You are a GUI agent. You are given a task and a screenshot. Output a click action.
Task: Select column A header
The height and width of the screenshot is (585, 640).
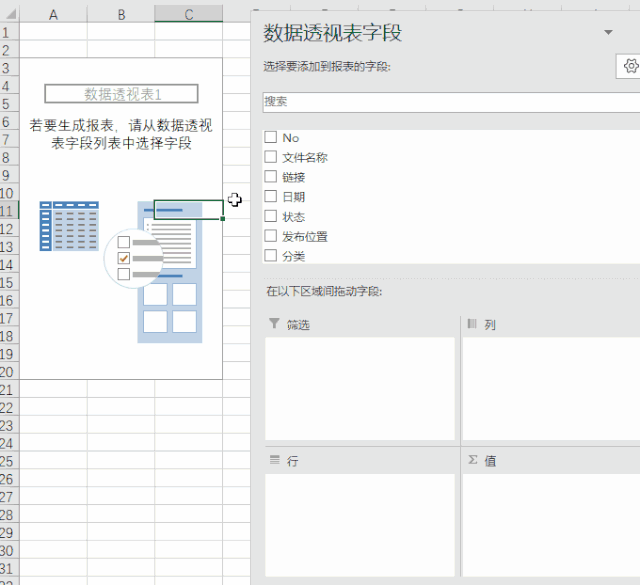pos(53,15)
